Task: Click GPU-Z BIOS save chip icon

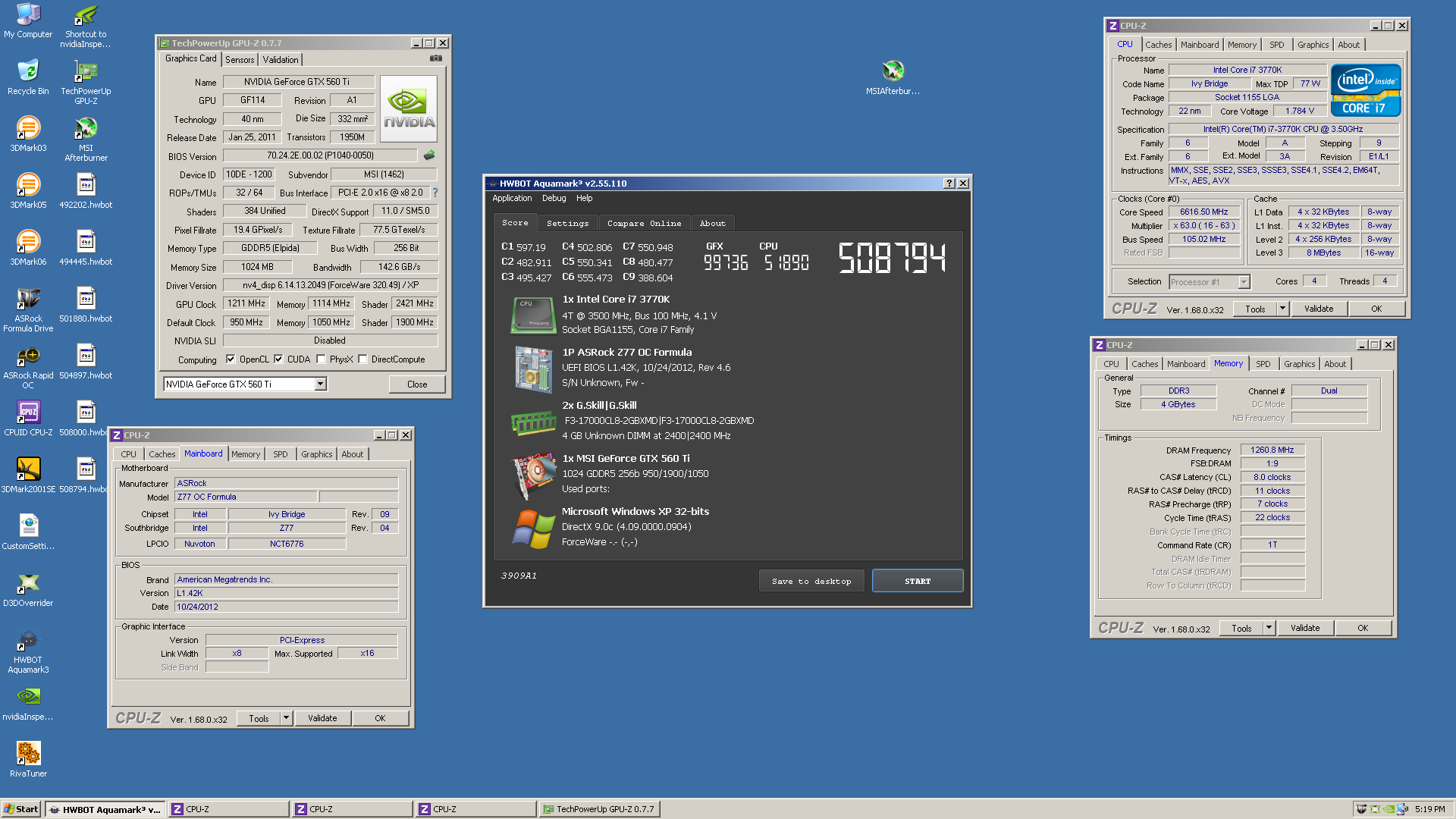Action: pyautogui.click(x=429, y=155)
